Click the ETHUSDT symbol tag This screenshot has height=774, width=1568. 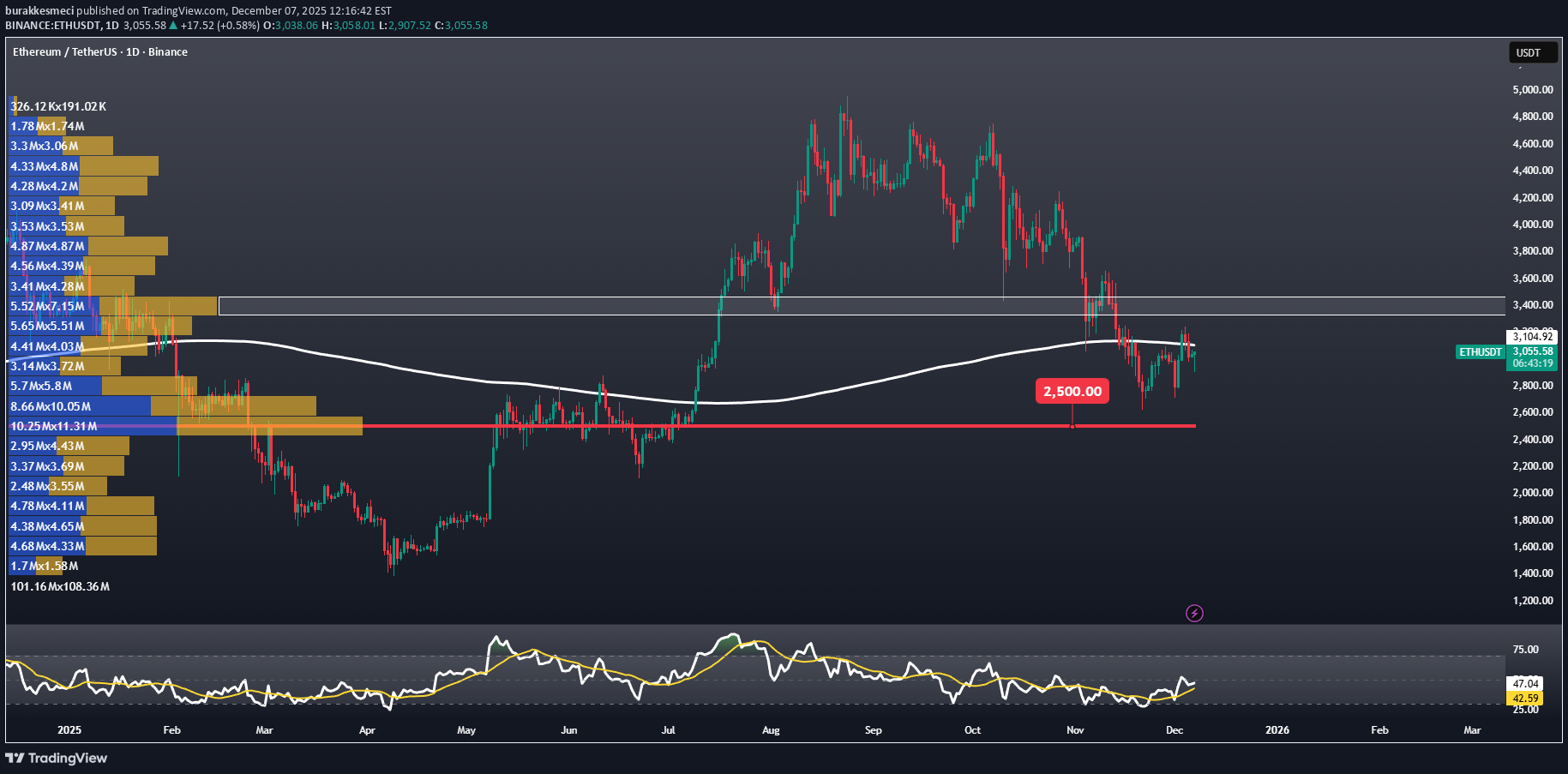[x=1481, y=352]
